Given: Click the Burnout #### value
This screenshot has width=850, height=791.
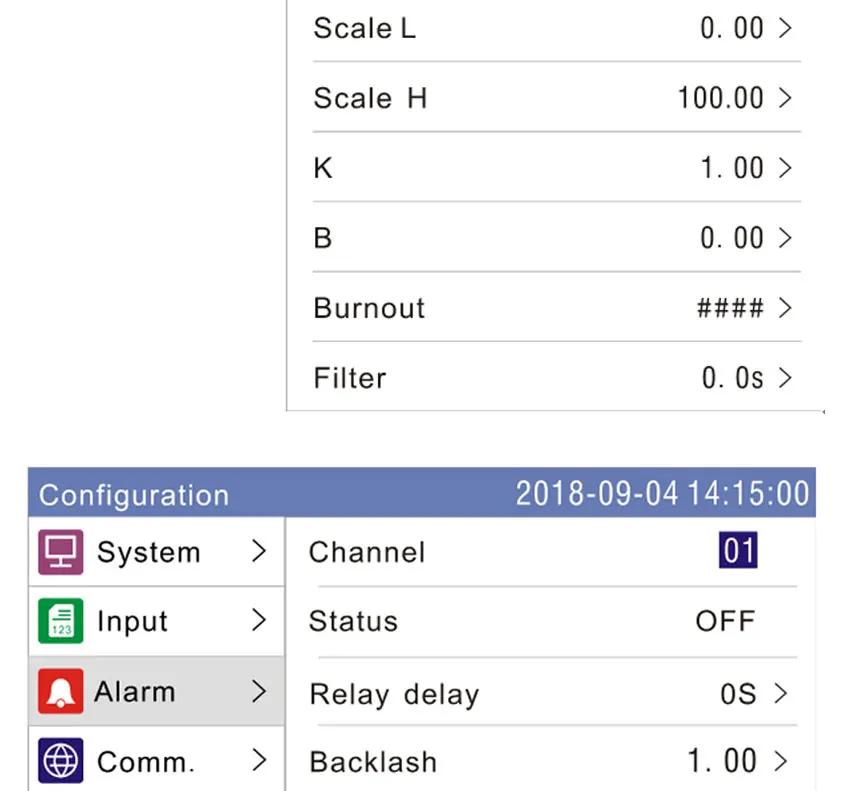Looking at the screenshot, I should click(x=730, y=308).
